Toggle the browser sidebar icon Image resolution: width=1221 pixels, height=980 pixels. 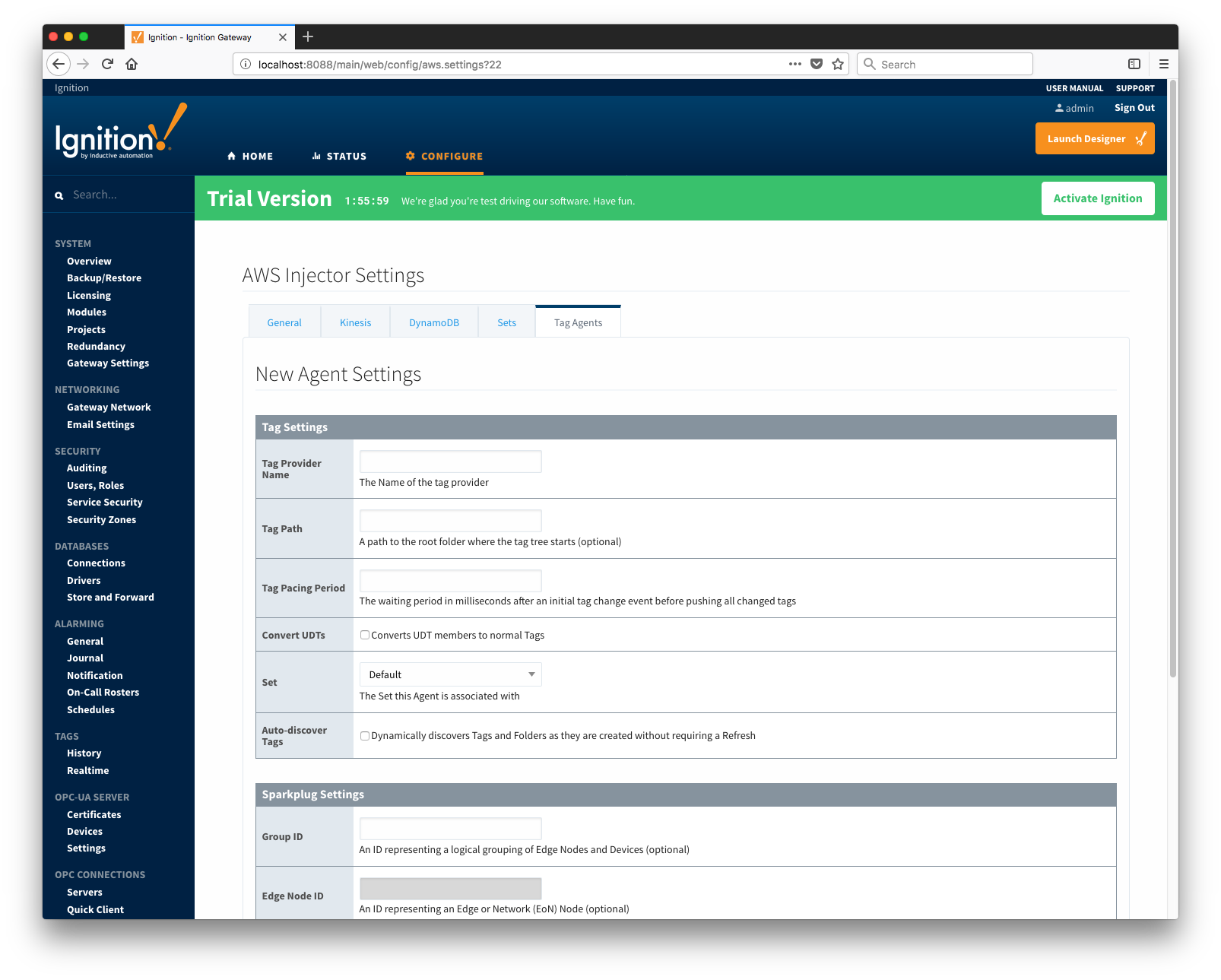(x=1134, y=64)
